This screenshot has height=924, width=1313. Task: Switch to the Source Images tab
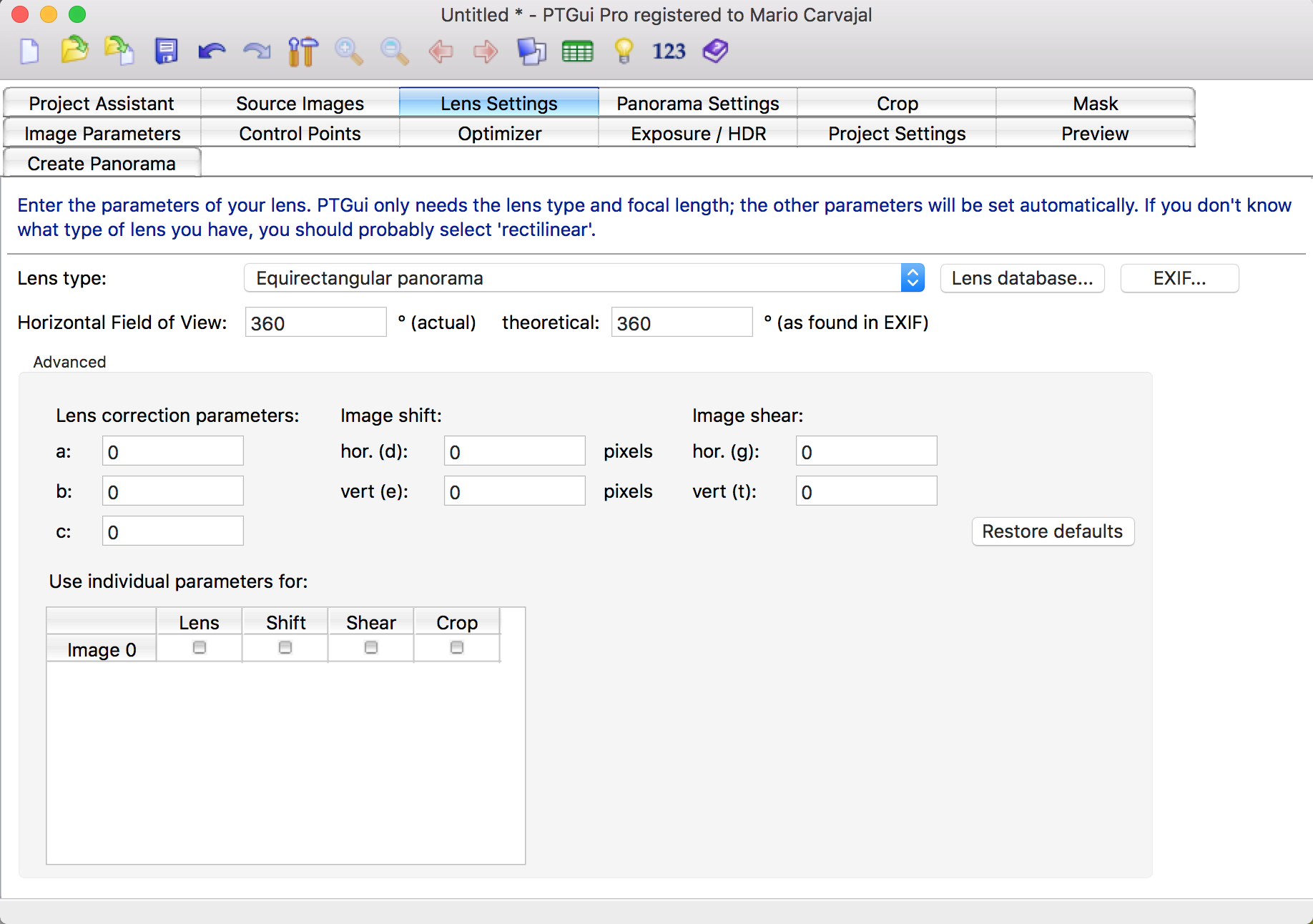300,103
